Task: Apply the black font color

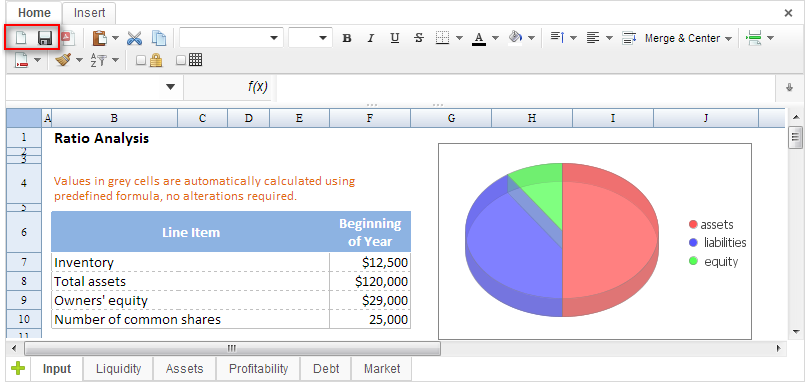Action: [479, 38]
